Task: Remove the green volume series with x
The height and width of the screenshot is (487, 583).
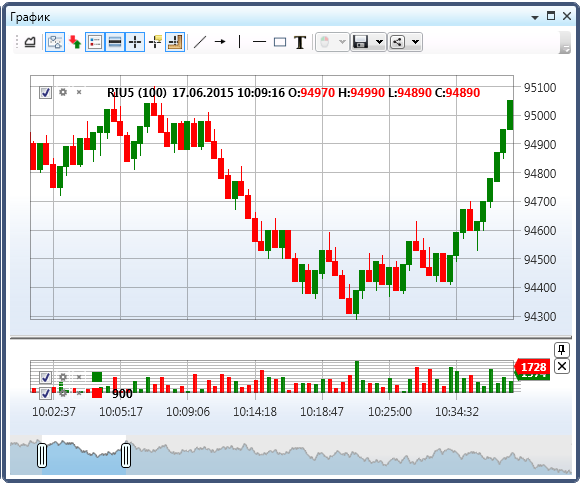Action: (79, 377)
